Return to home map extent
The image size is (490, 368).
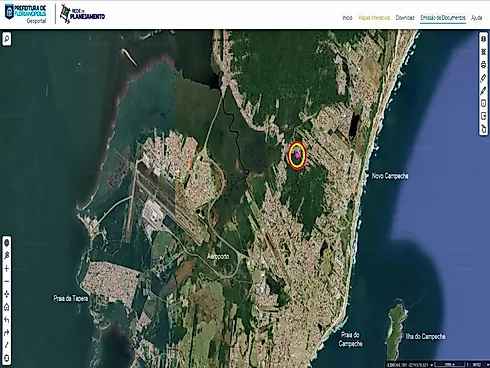click(6, 307)
